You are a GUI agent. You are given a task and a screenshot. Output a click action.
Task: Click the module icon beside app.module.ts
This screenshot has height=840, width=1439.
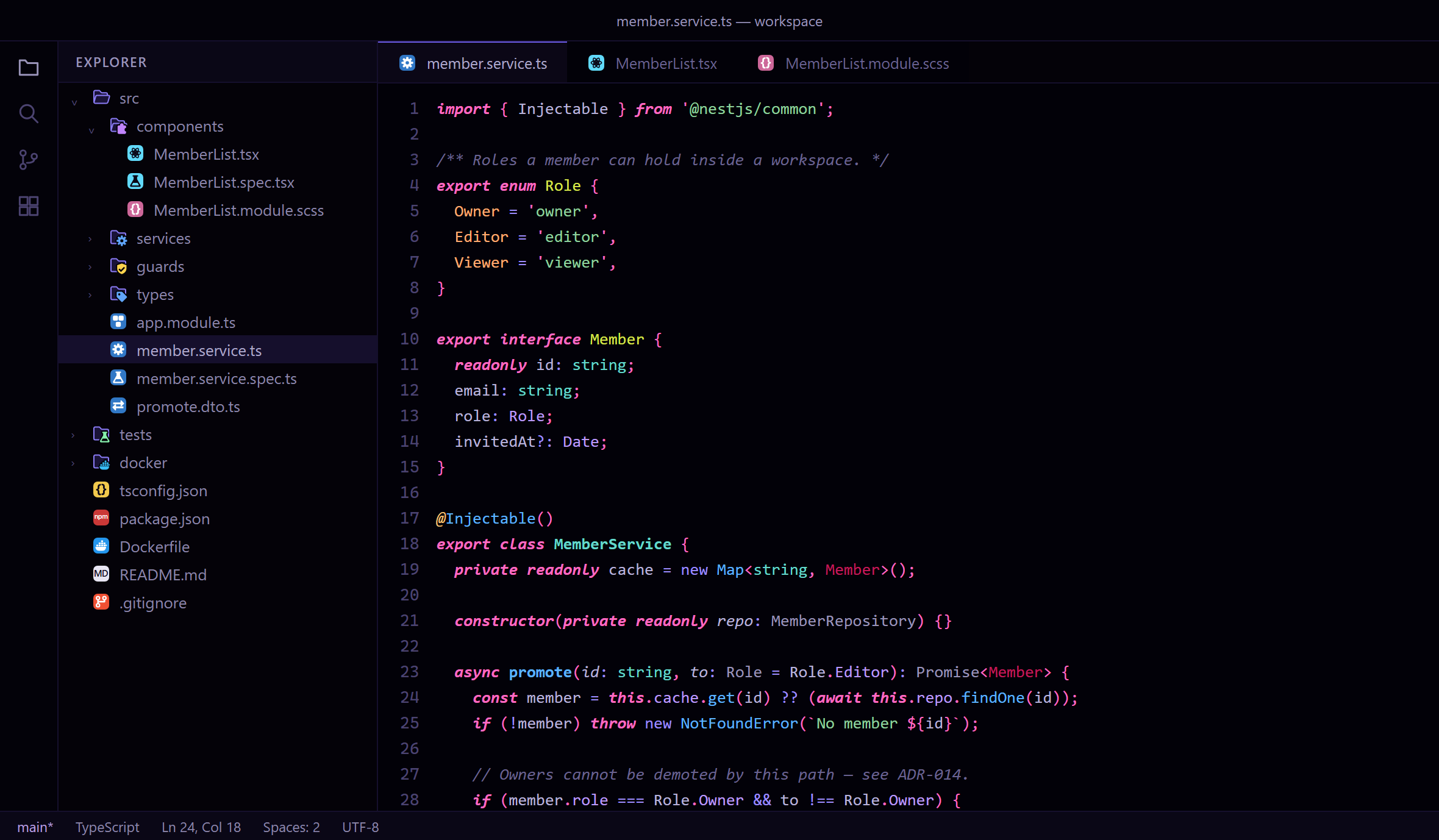118,322
